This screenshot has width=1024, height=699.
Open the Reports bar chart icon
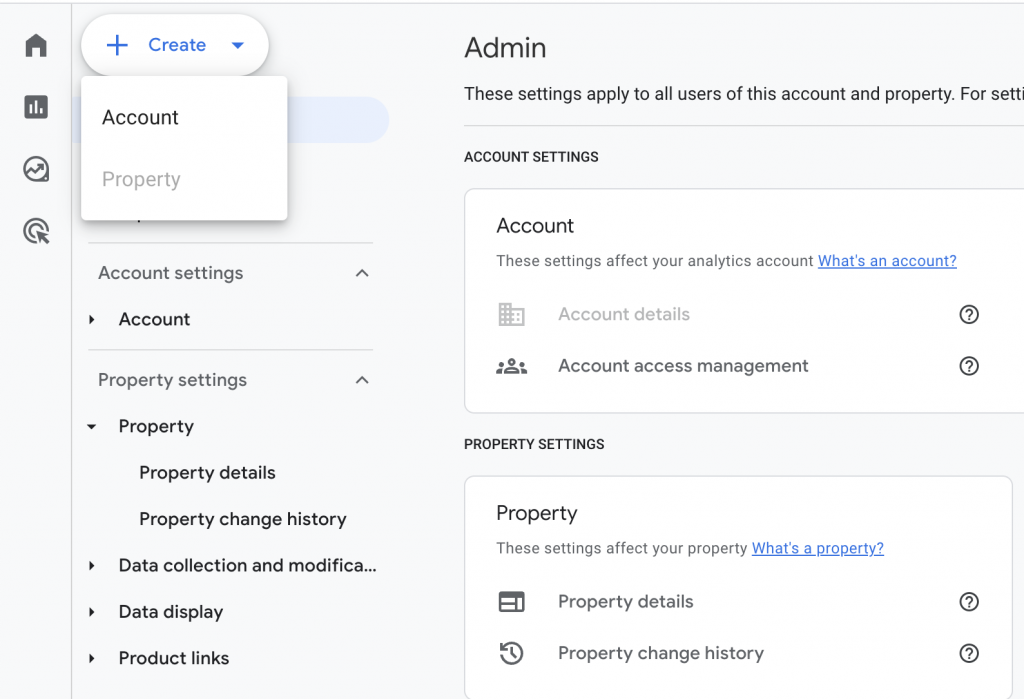pyautogui.click(x=36, y=107)
